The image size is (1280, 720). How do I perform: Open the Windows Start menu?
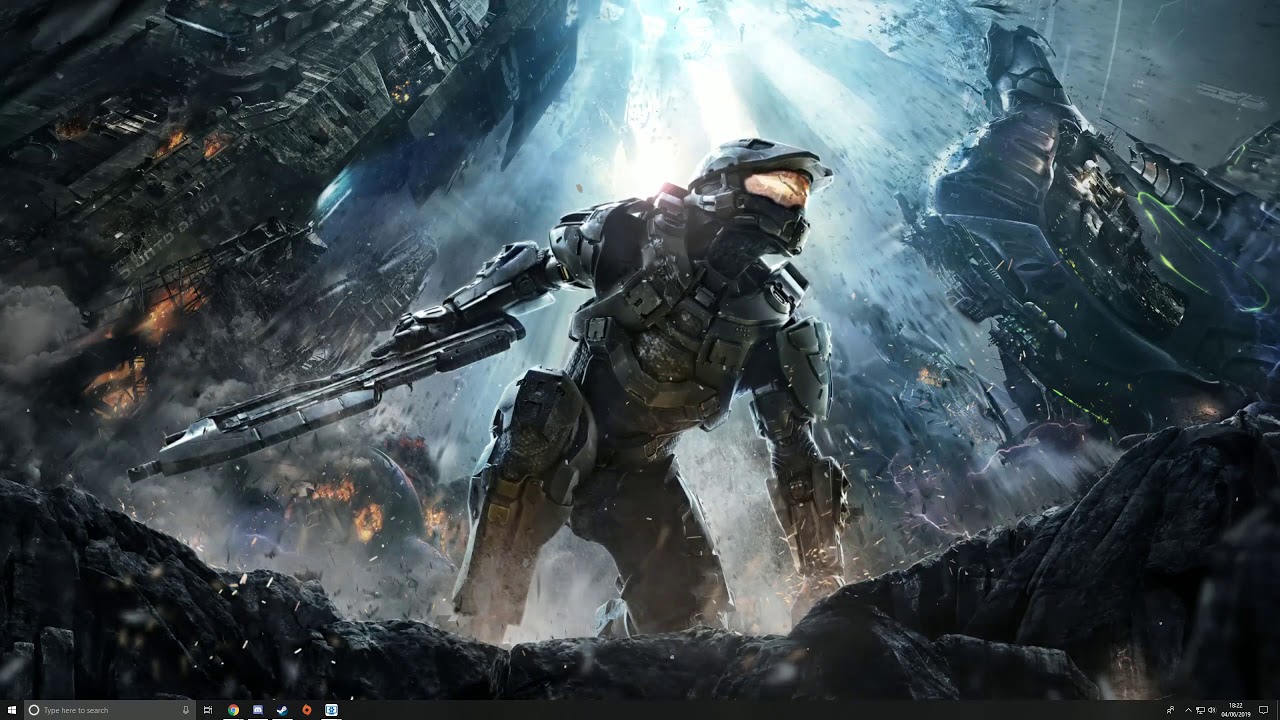click(x=12, y=710)
